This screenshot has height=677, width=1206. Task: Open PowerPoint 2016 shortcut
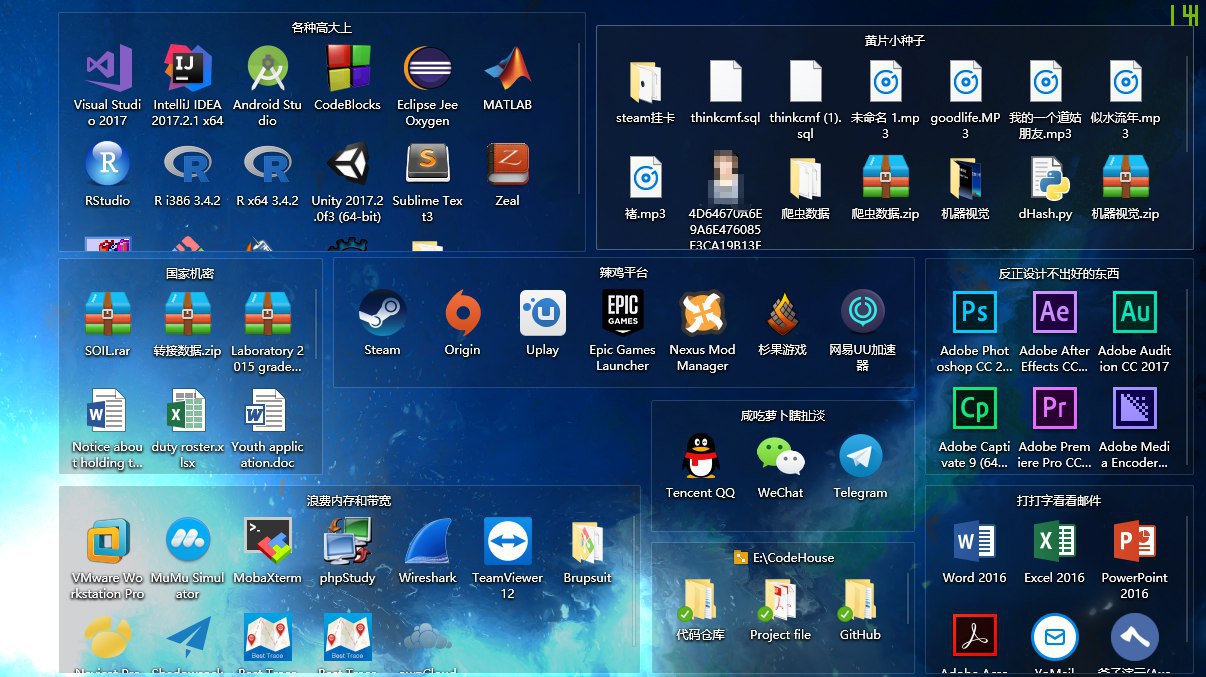coord(1134,542)
